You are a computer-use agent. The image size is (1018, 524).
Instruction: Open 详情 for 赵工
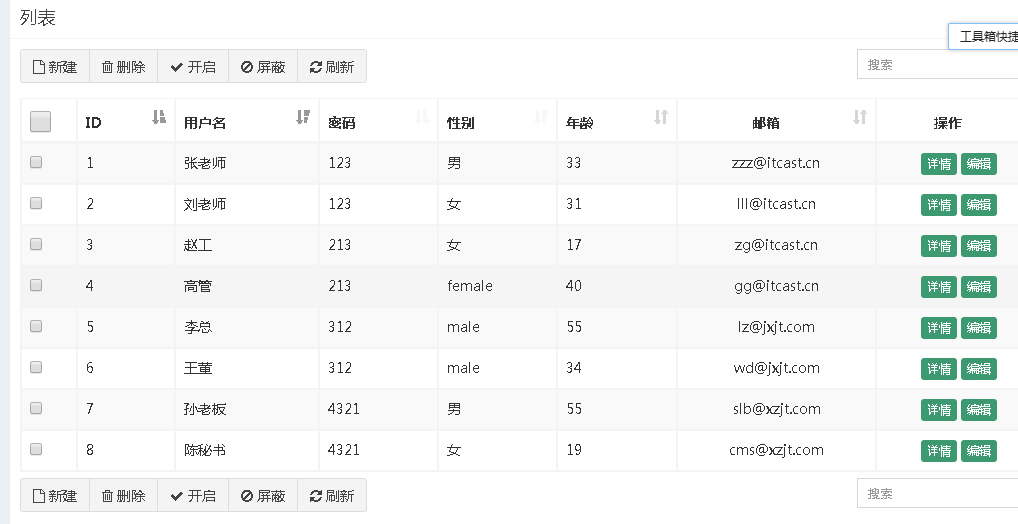[939, 245]
